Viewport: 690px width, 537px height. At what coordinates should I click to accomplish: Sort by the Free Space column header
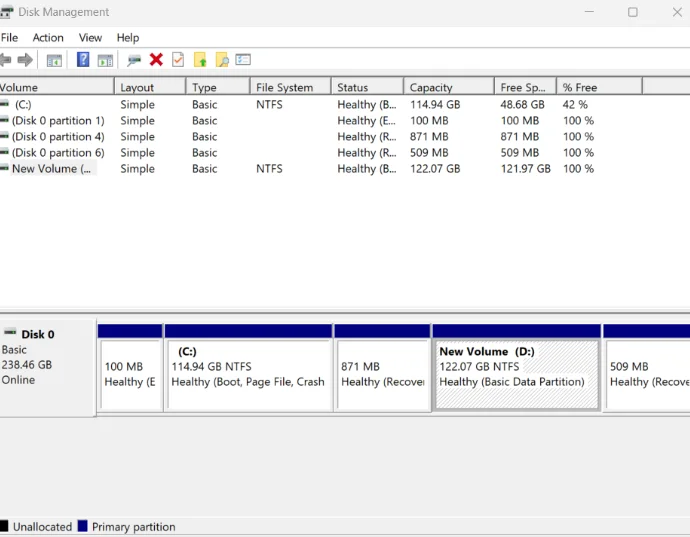pos(525,87)
